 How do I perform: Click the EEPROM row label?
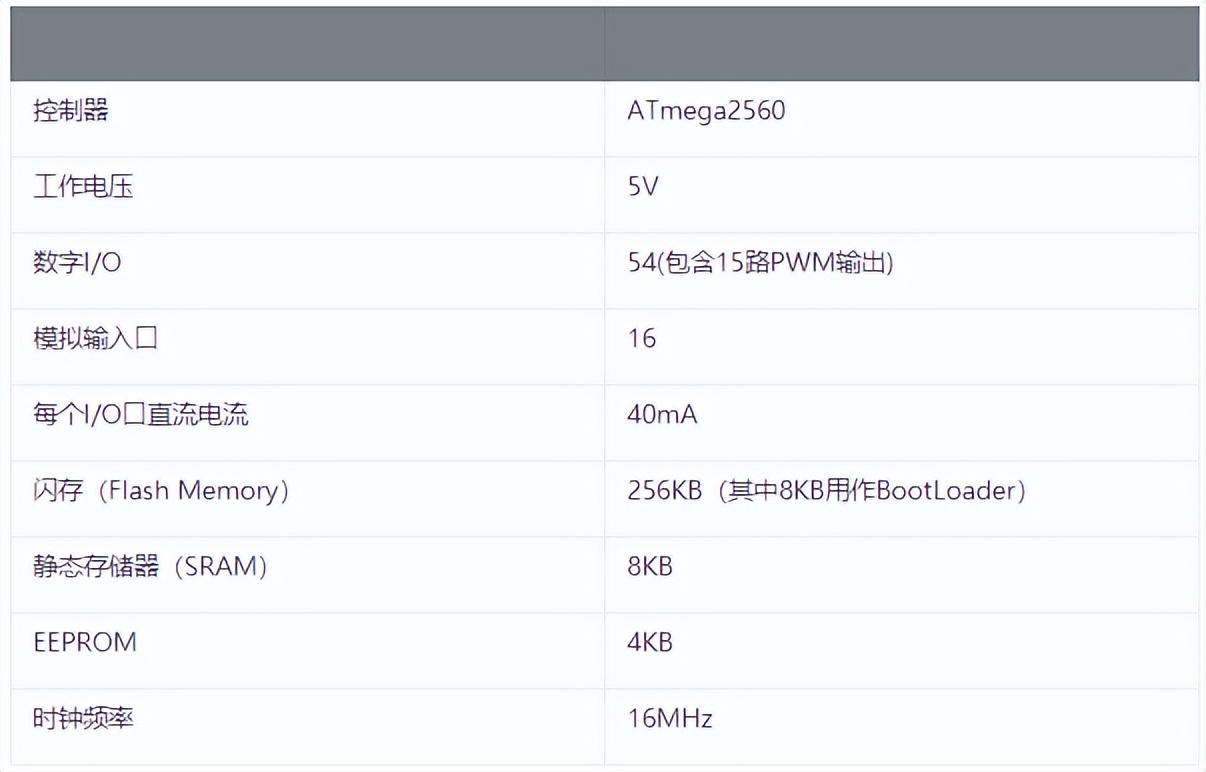point(85,642)
